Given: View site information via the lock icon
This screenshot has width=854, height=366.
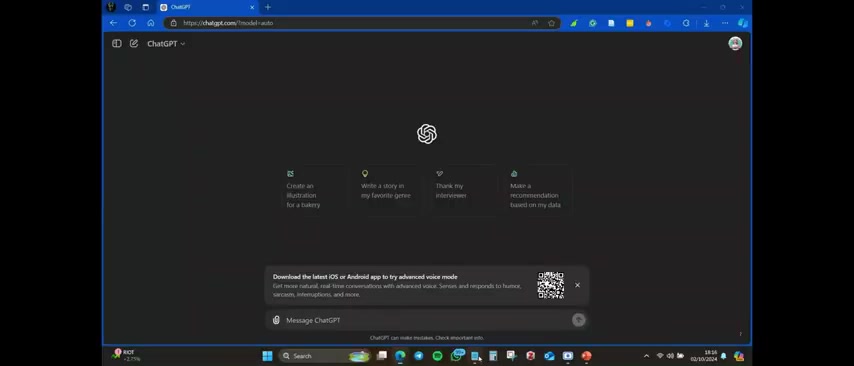Looking at the screenshot, I should (173, 23).
